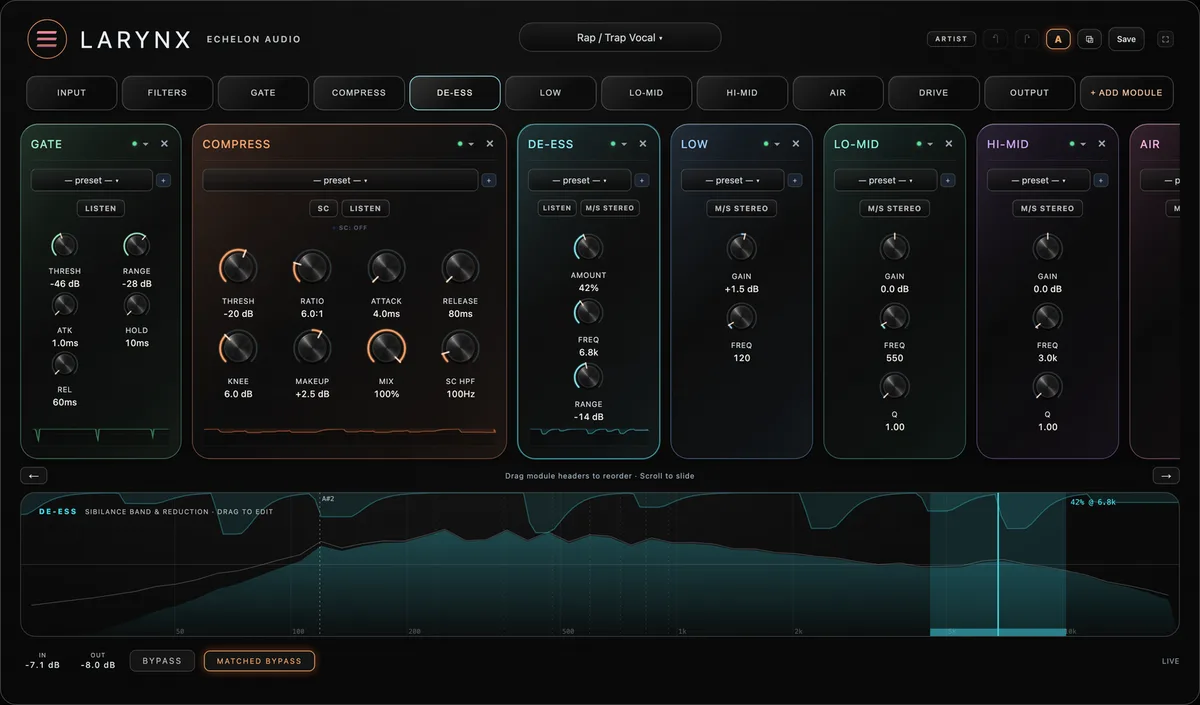This screenshot has height=705, width=1200.
Task: Click Listen in the Compress module
Action: [366, 209]
